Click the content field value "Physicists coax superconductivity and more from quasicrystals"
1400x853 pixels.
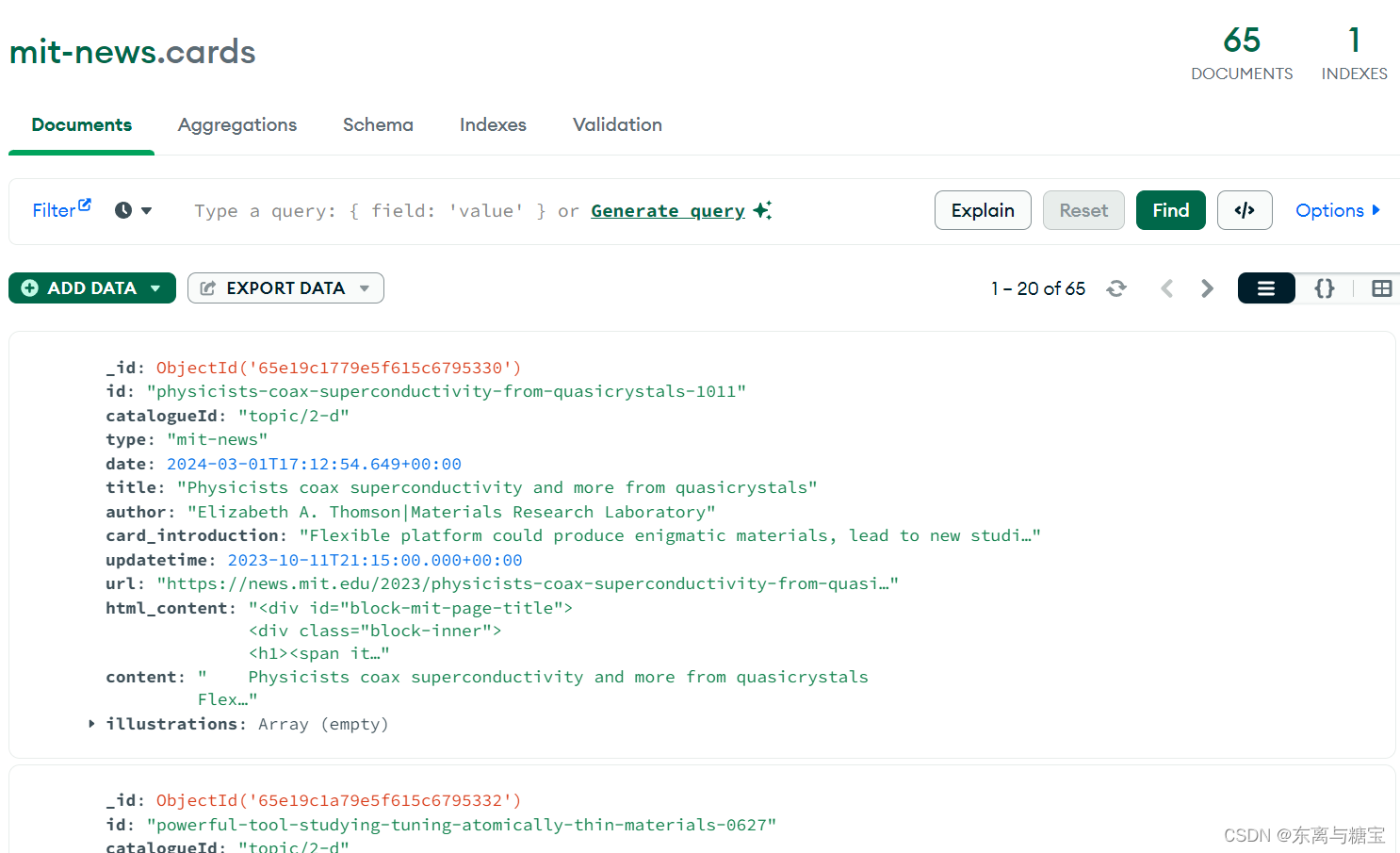point(533,688)
